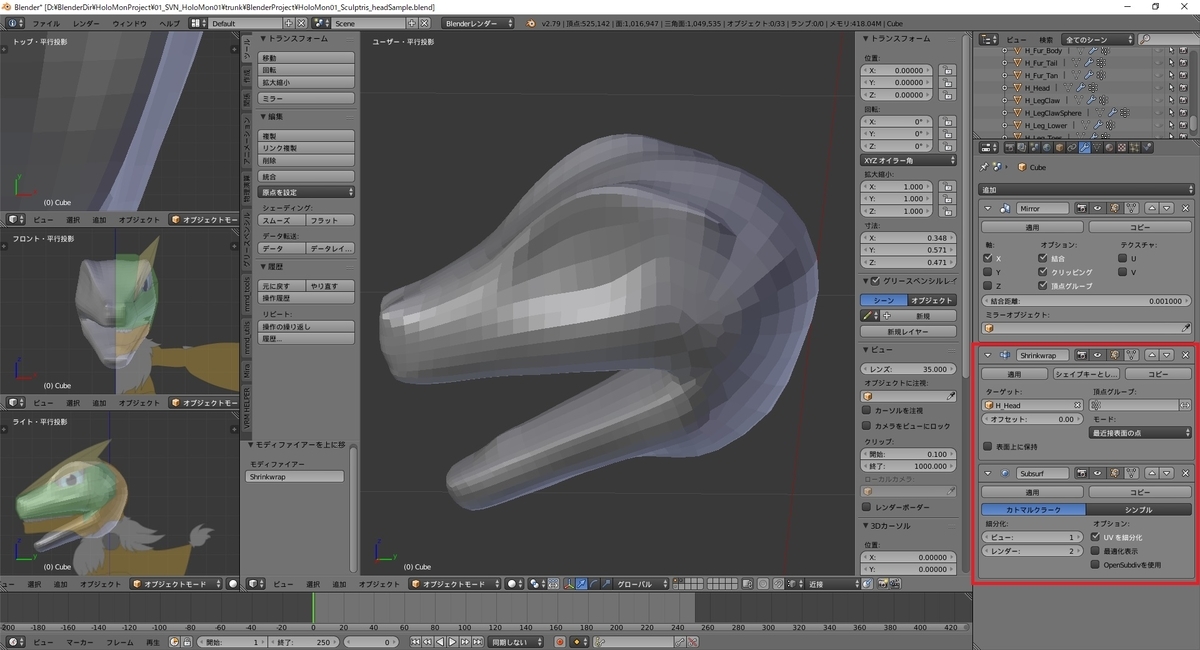Move the Subsurf modifier up with arrow icon
The image size is (1200, 650).
tap(1152, 473)
